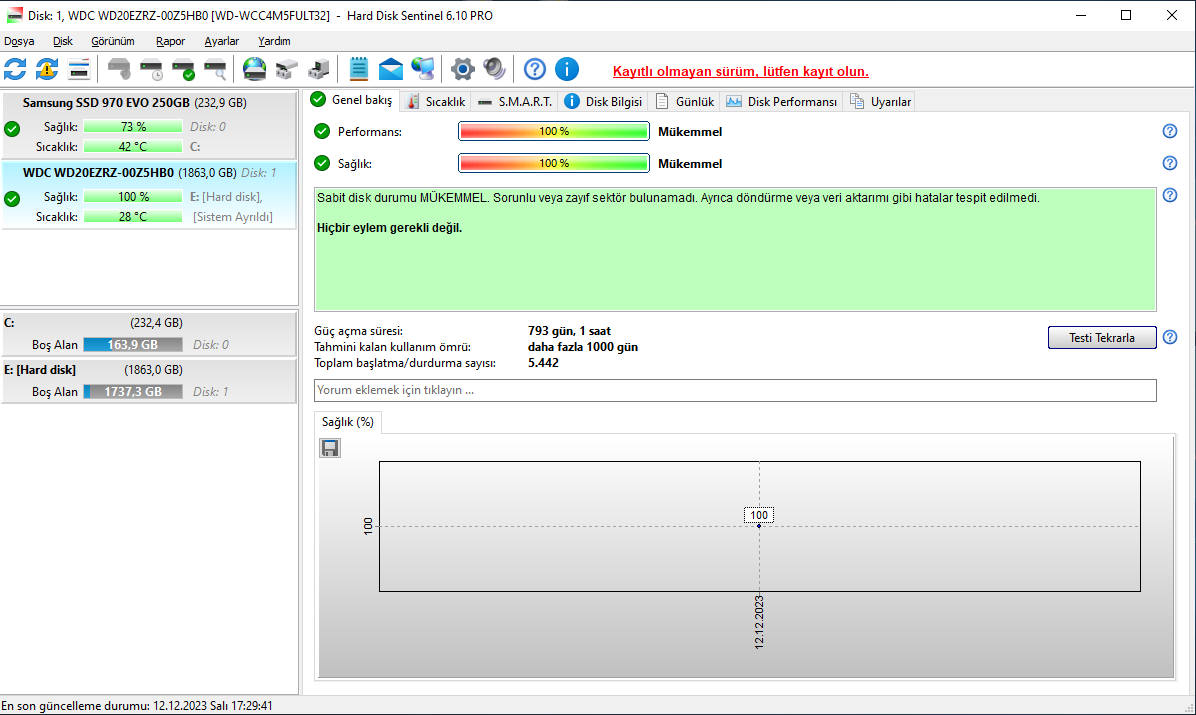Click help icon beside Performans row

pyautogui.click(x=1169, y=131)
